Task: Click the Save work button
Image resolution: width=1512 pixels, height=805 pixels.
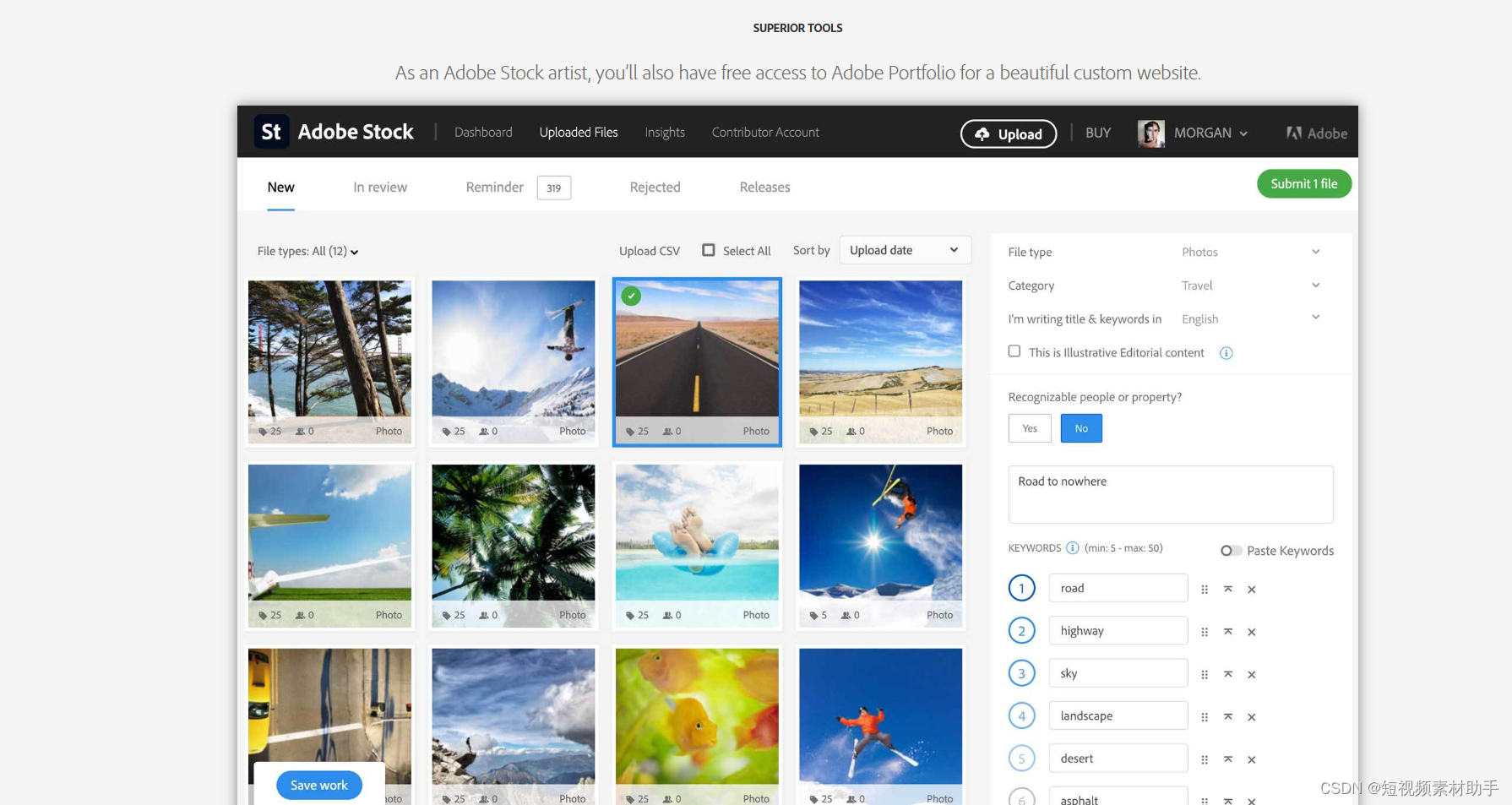Action: click(x=318, y=785)
